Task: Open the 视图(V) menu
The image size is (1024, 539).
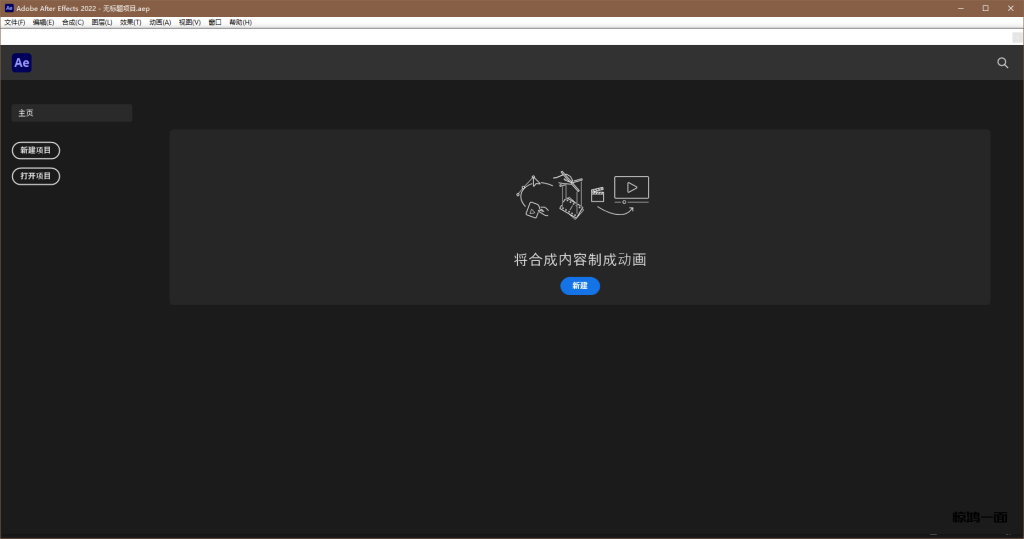Action: click(190, 22)
